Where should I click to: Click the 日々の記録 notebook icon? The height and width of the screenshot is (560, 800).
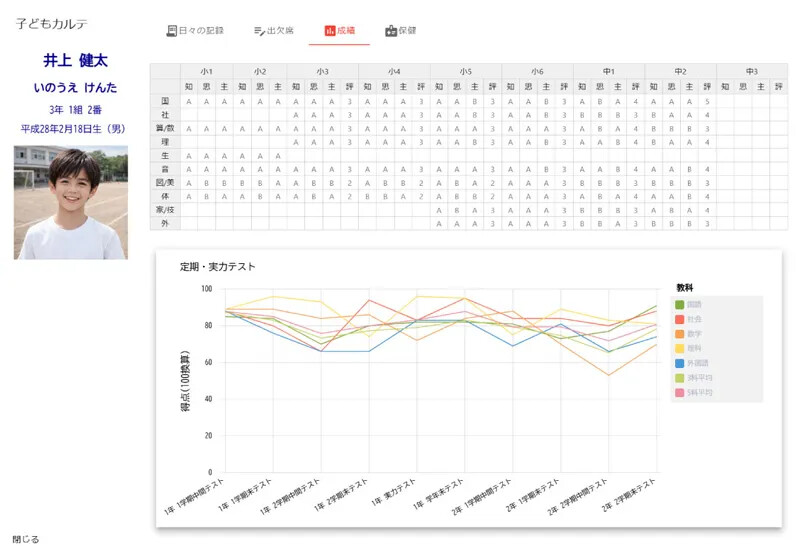171,31
